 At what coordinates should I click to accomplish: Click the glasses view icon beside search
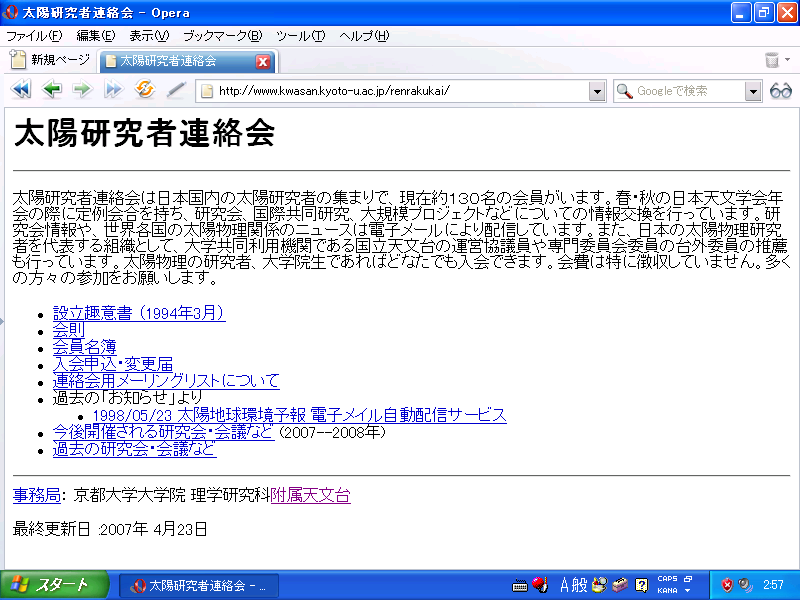pos(781,91)
